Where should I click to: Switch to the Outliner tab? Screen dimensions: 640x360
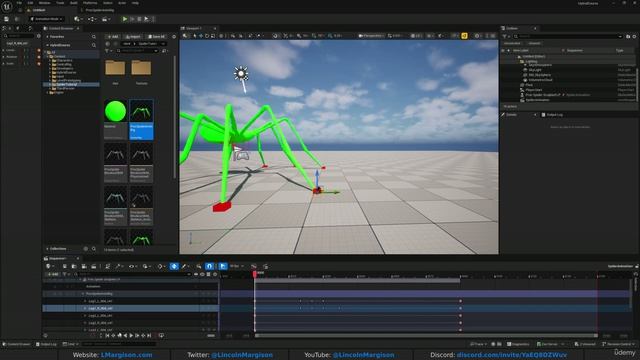pyautogui.click(x=512, y=28)
